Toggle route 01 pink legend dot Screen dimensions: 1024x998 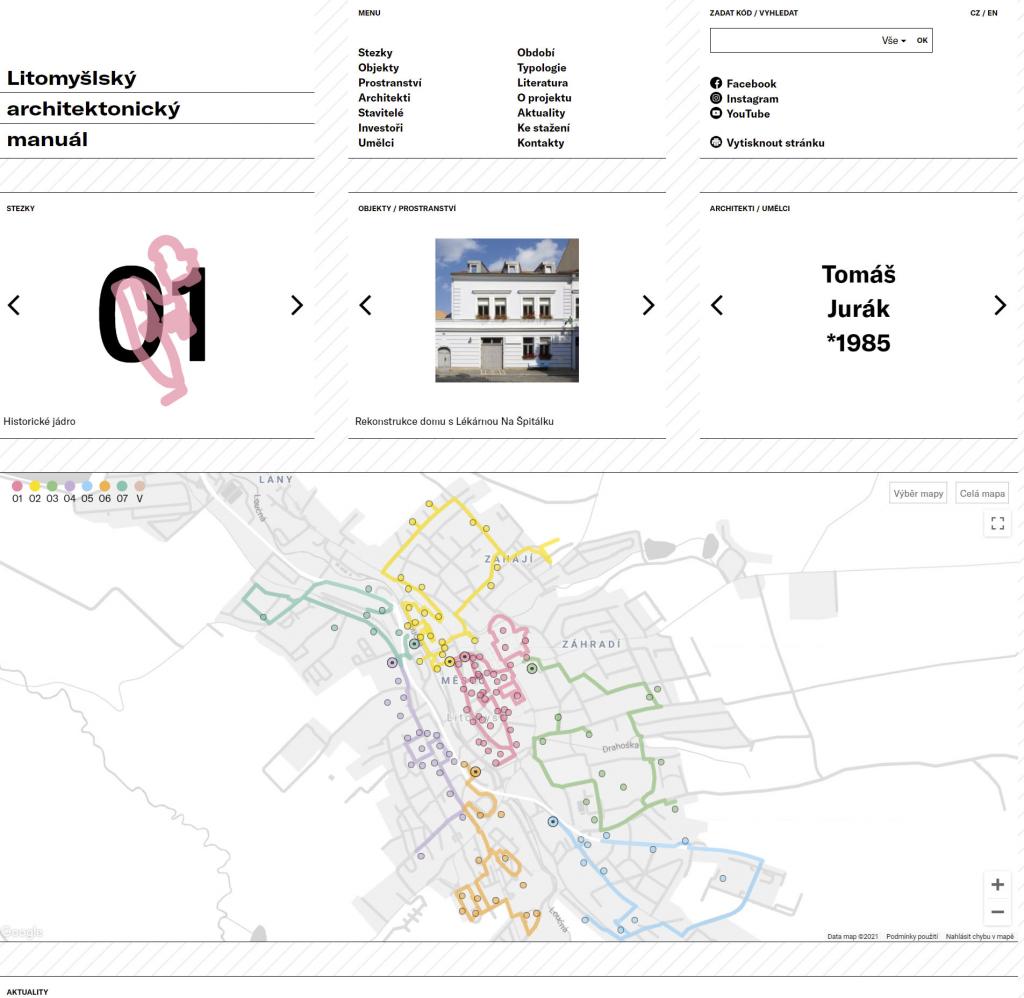click(17, 486)
